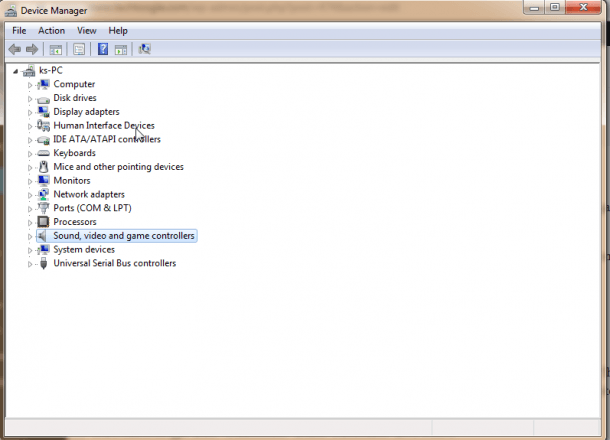The width and height of the screenshot is (610, 440).
Task: Click the Universal Serial Bus controllers icon
Action: coord(44,263)
